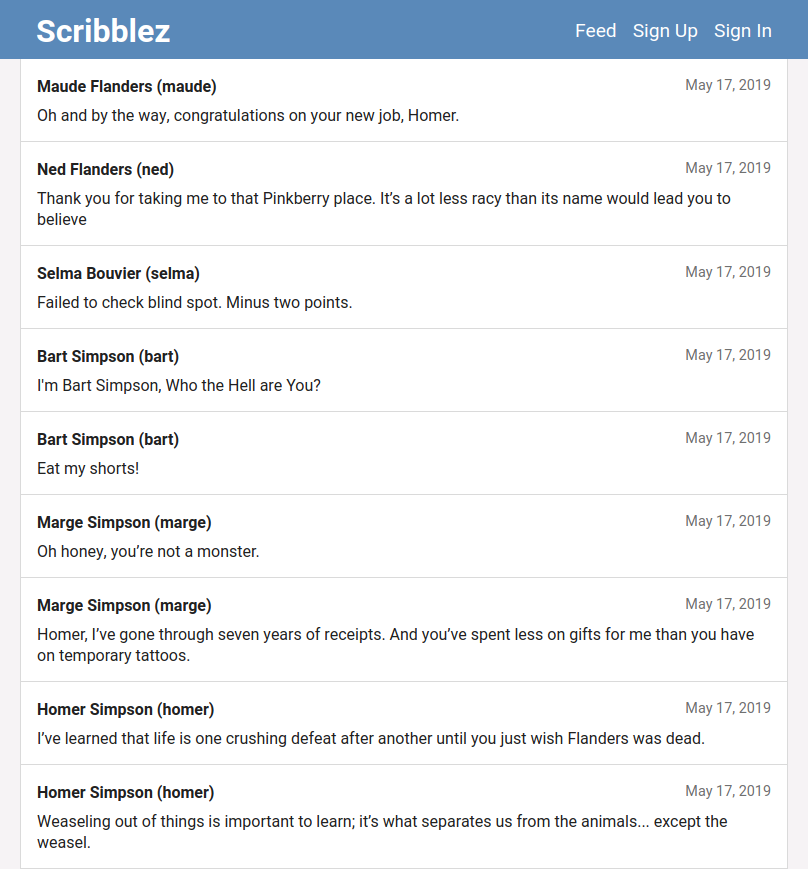Viewport: 808px width, 869px height.
Task: Select "Who the Hell are You?" post
Action: pyautogui.click(x=179, y=385)
